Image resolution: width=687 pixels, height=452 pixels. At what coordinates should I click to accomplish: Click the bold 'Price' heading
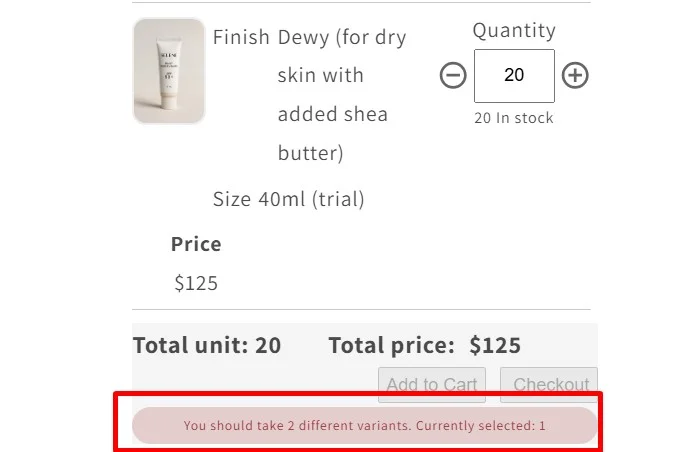(x=196, y=244)
